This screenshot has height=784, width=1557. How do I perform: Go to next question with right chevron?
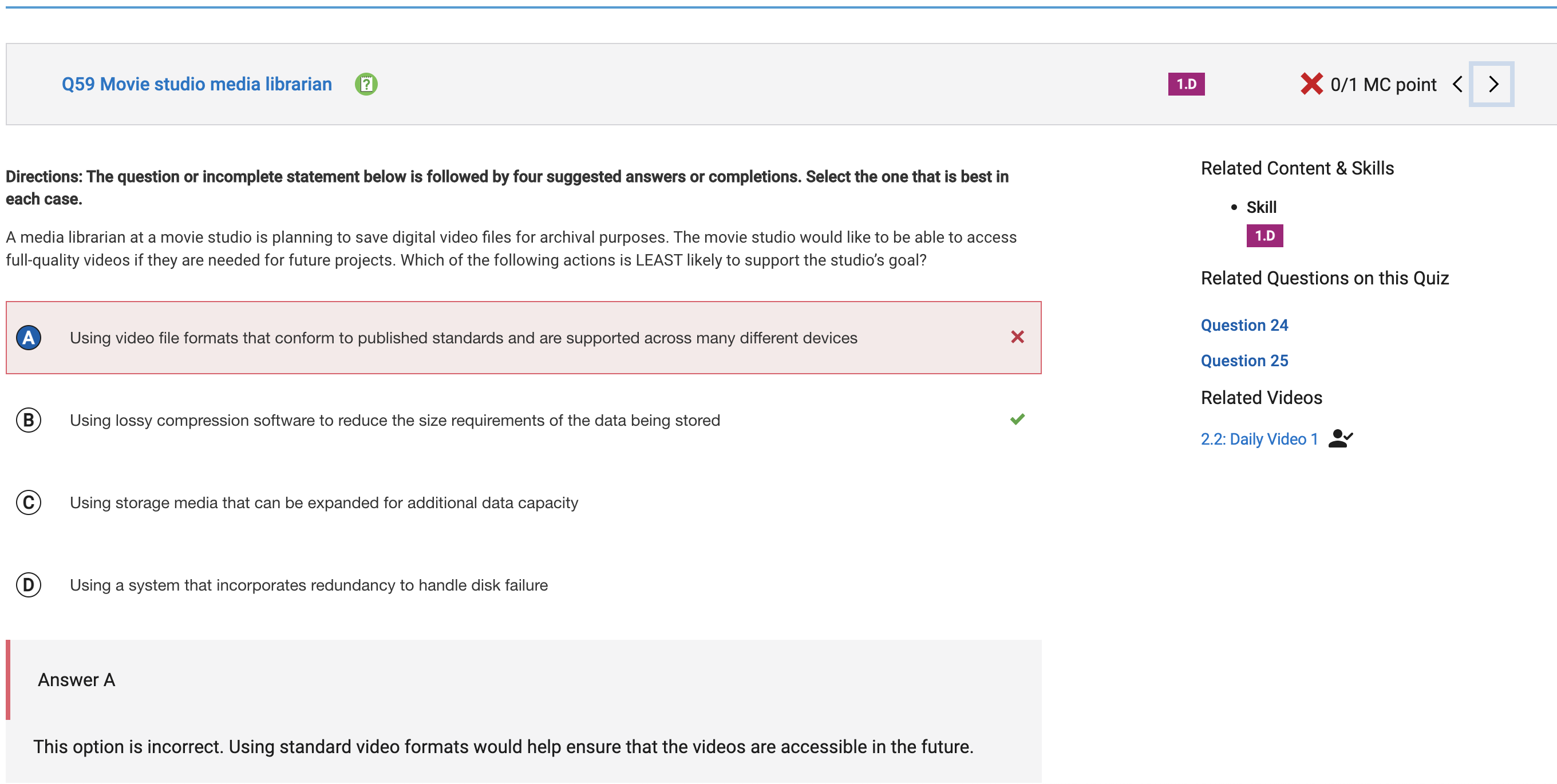point(1491,84)
